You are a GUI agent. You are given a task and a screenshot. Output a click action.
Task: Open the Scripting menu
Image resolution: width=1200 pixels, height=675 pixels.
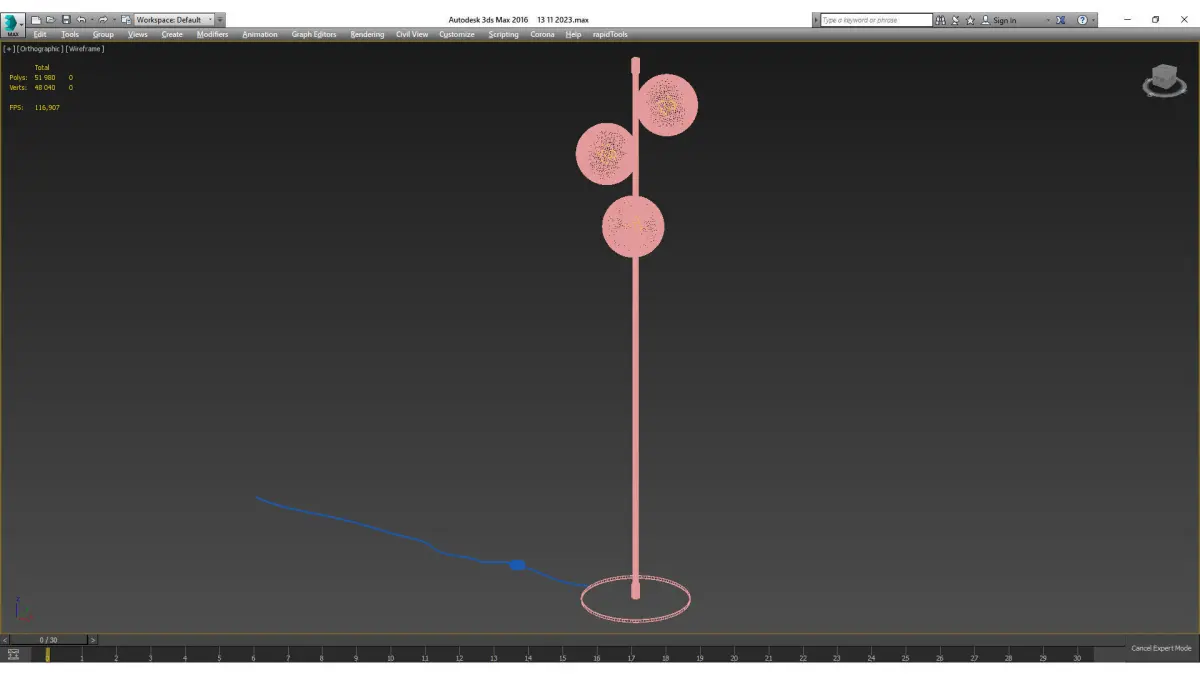(x=503, y=34)
